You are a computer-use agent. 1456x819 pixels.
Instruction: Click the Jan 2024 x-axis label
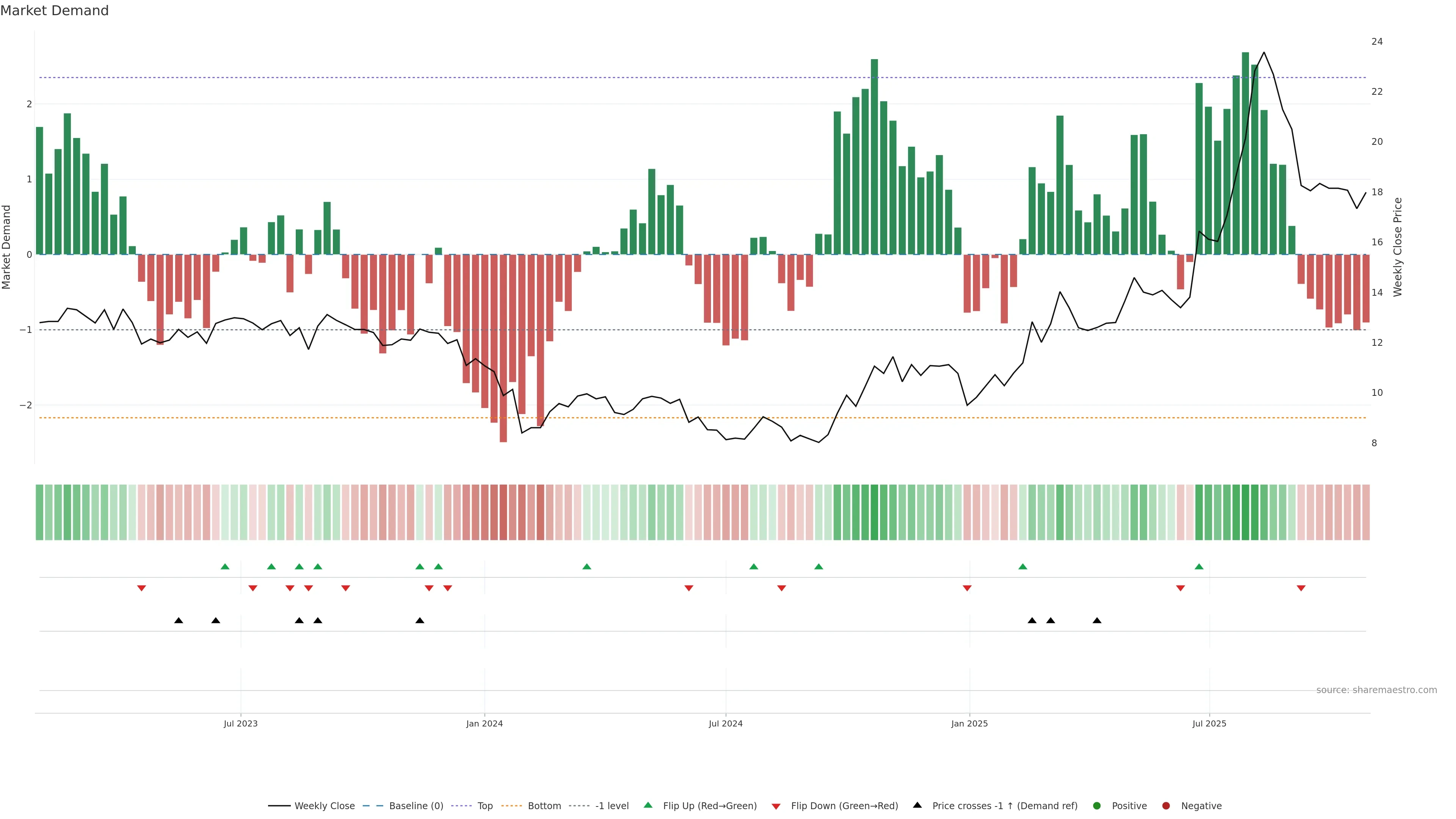point(485,723)
